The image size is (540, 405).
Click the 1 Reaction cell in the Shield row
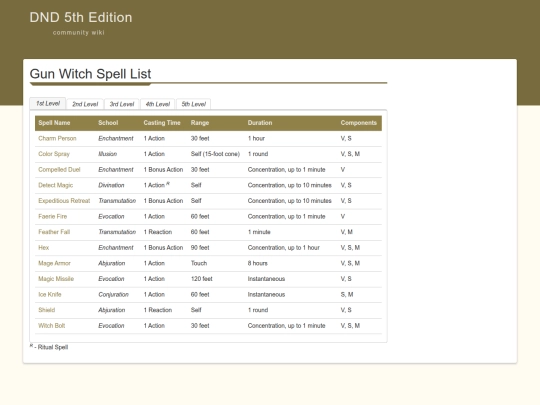(158, 310)
